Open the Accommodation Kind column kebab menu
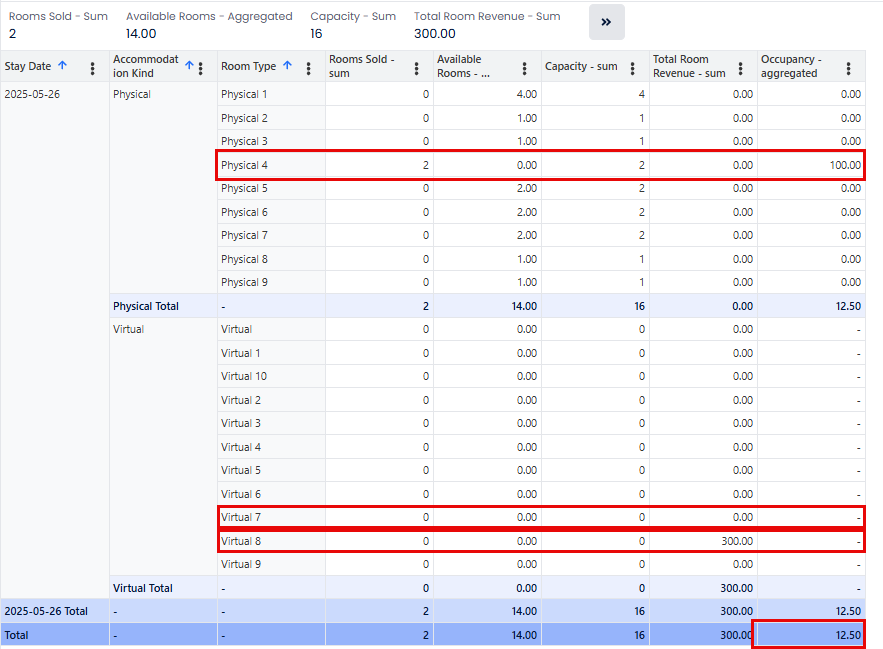The width and height of the screenshot is (883, 649). click(x=201, y=68)
